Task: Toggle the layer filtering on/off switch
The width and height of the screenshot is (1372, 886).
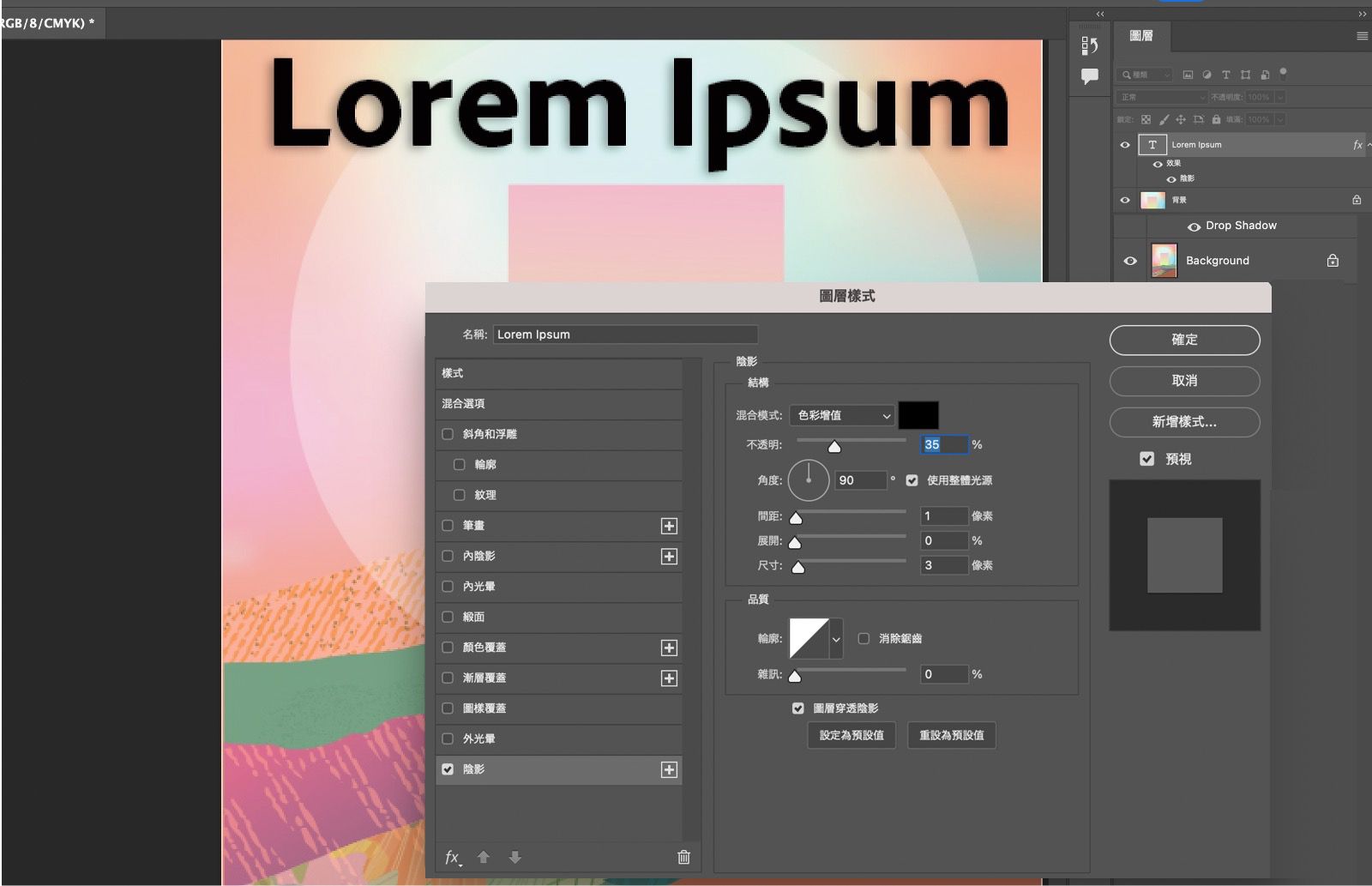Action: tap(1283, 73)
